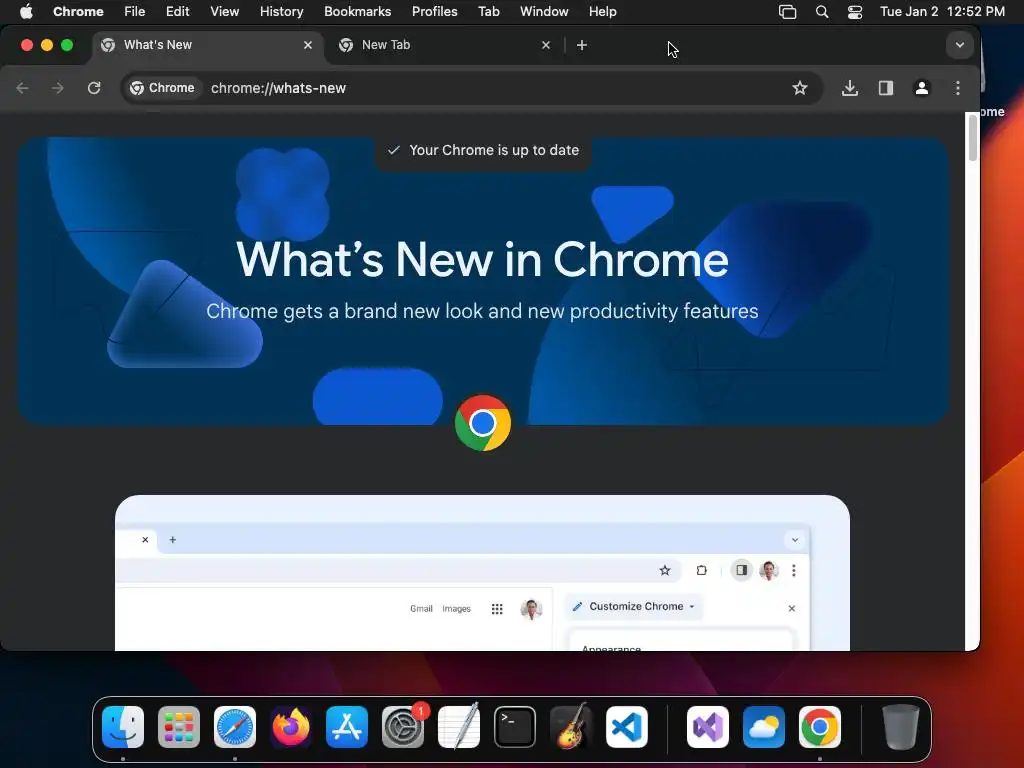Image resolution: width=1024 pixels, height=768 pixels.
Task: Open the History menu
Action: (x=281, y=12)
